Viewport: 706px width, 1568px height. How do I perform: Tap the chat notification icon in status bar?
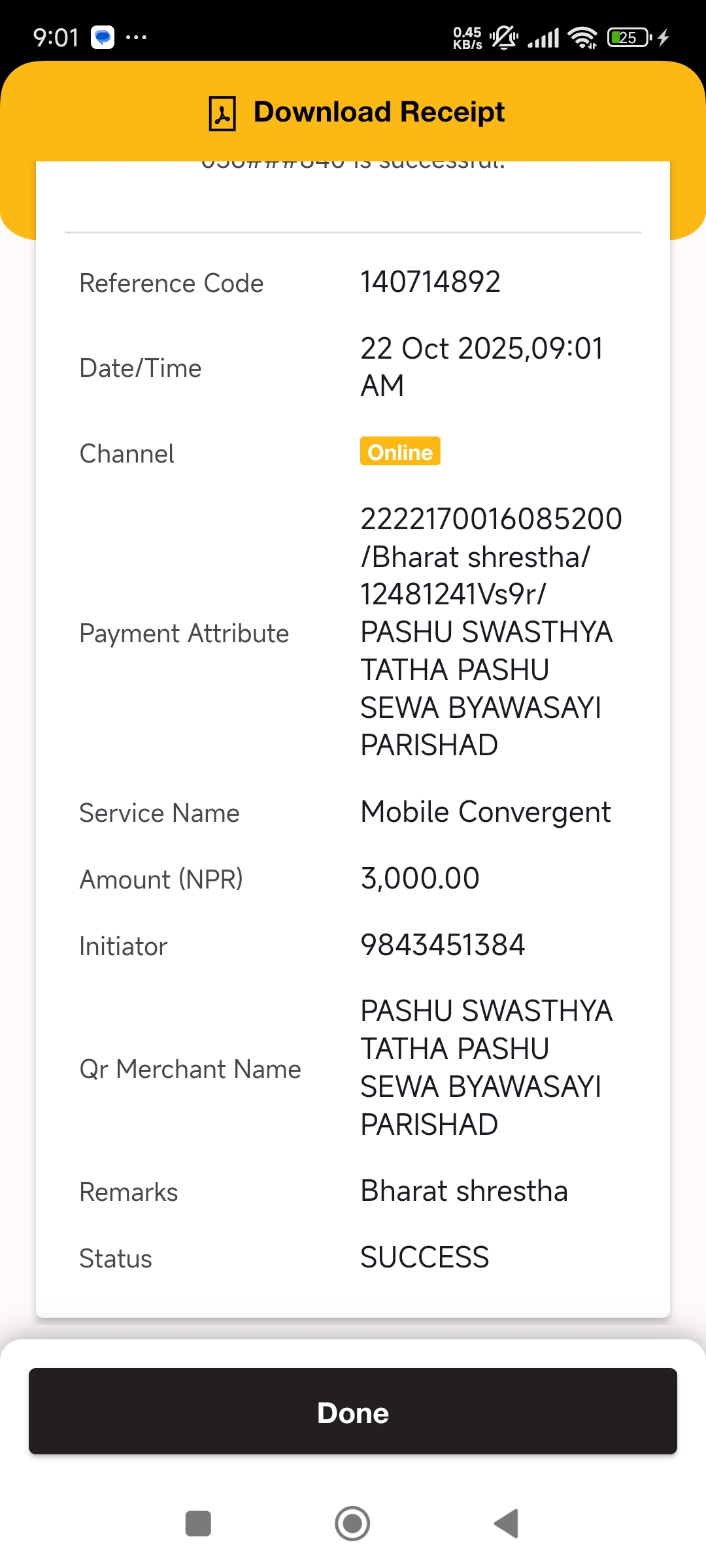pyautogui.click(x=103, y=37)
